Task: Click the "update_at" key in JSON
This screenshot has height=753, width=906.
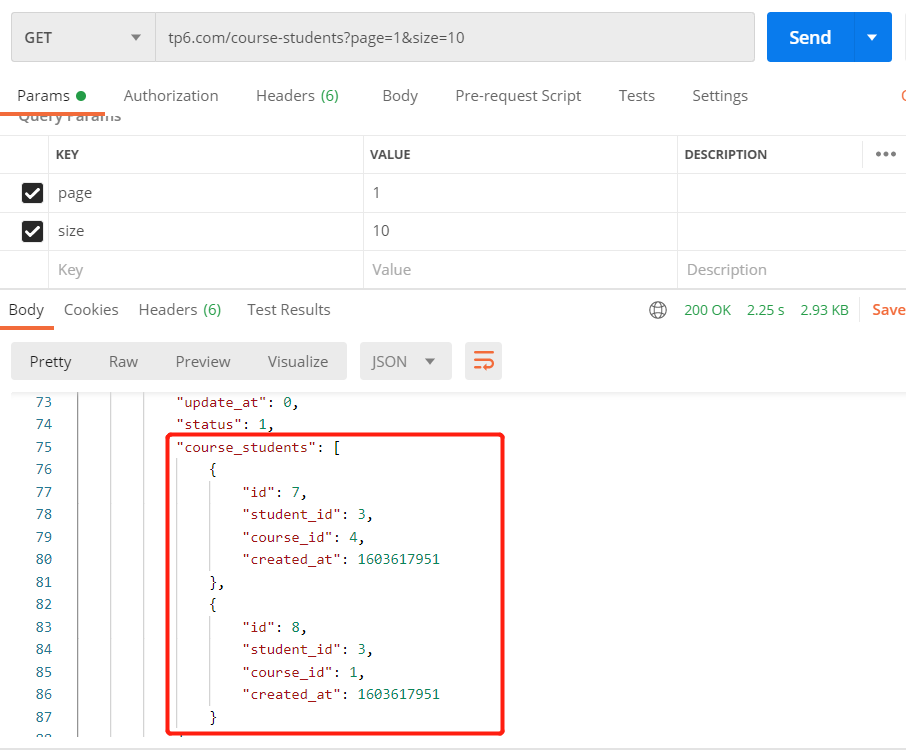Action: click(221, 403)
